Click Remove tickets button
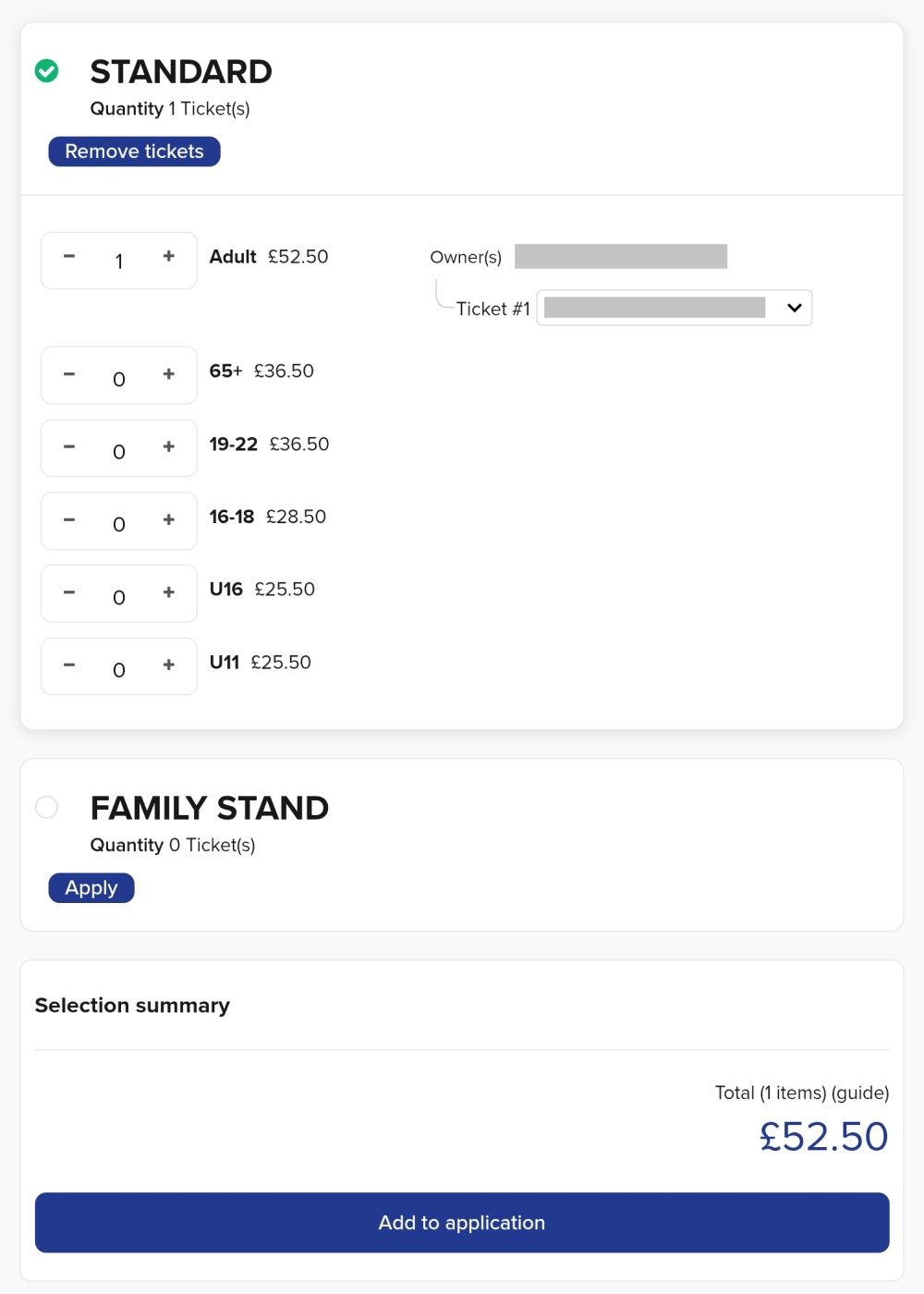This screenshot has height=1294, width=924. 134,152
